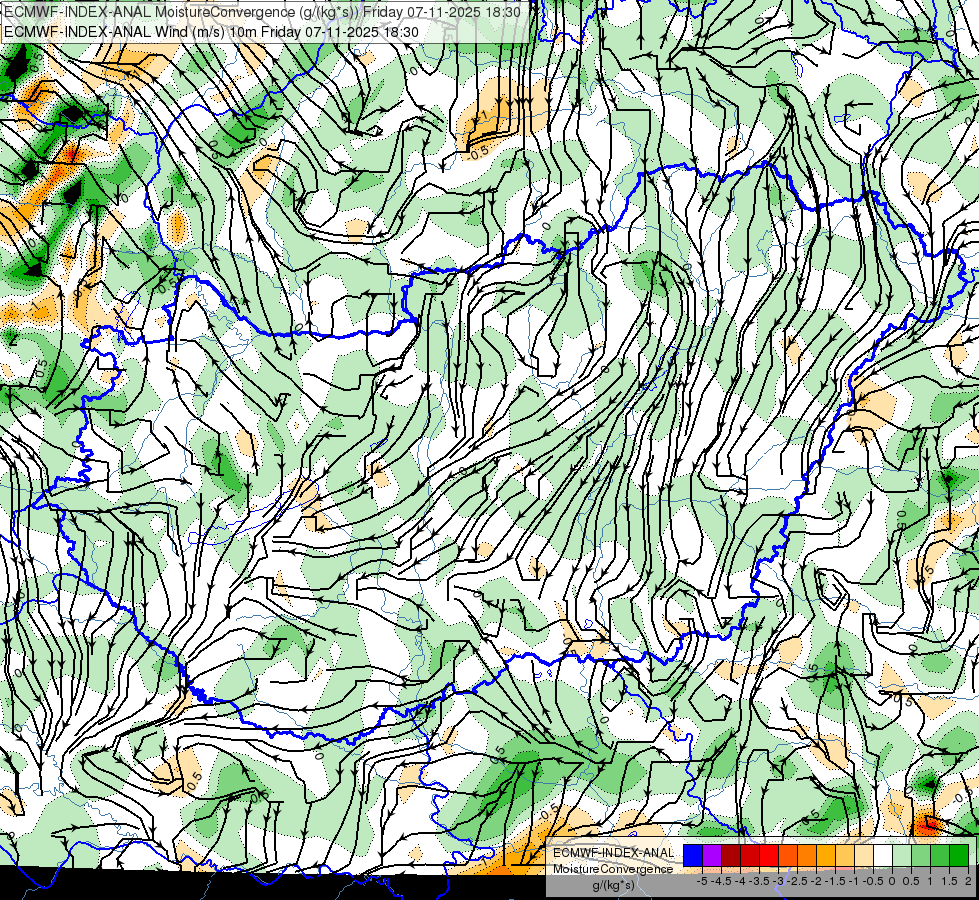
Task: Click the legend's MoistureConvergence label
Action: 613,869
